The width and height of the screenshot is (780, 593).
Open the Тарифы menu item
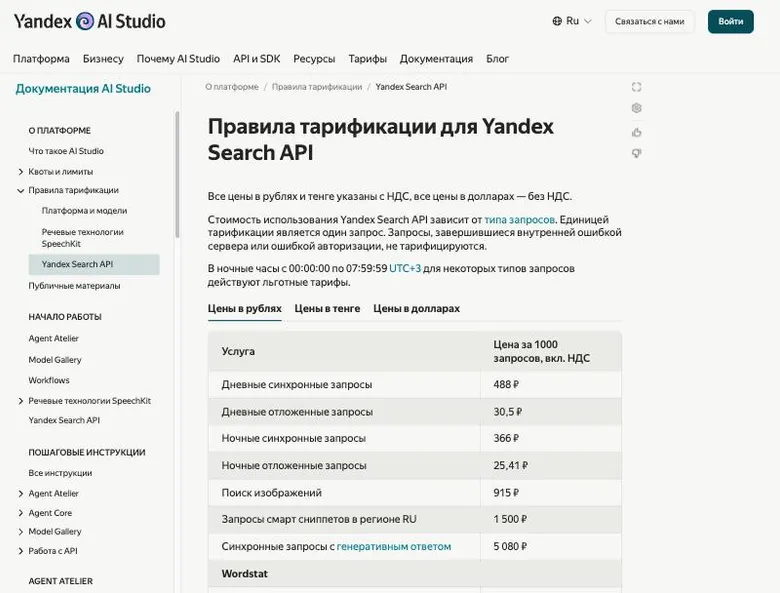click(x=368, y=59)
